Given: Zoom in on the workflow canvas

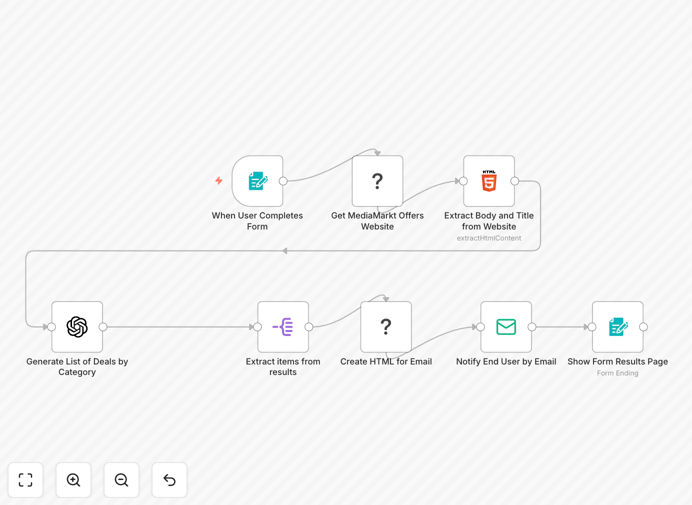Looking at the screenshot, I should [x=73, y=480].
